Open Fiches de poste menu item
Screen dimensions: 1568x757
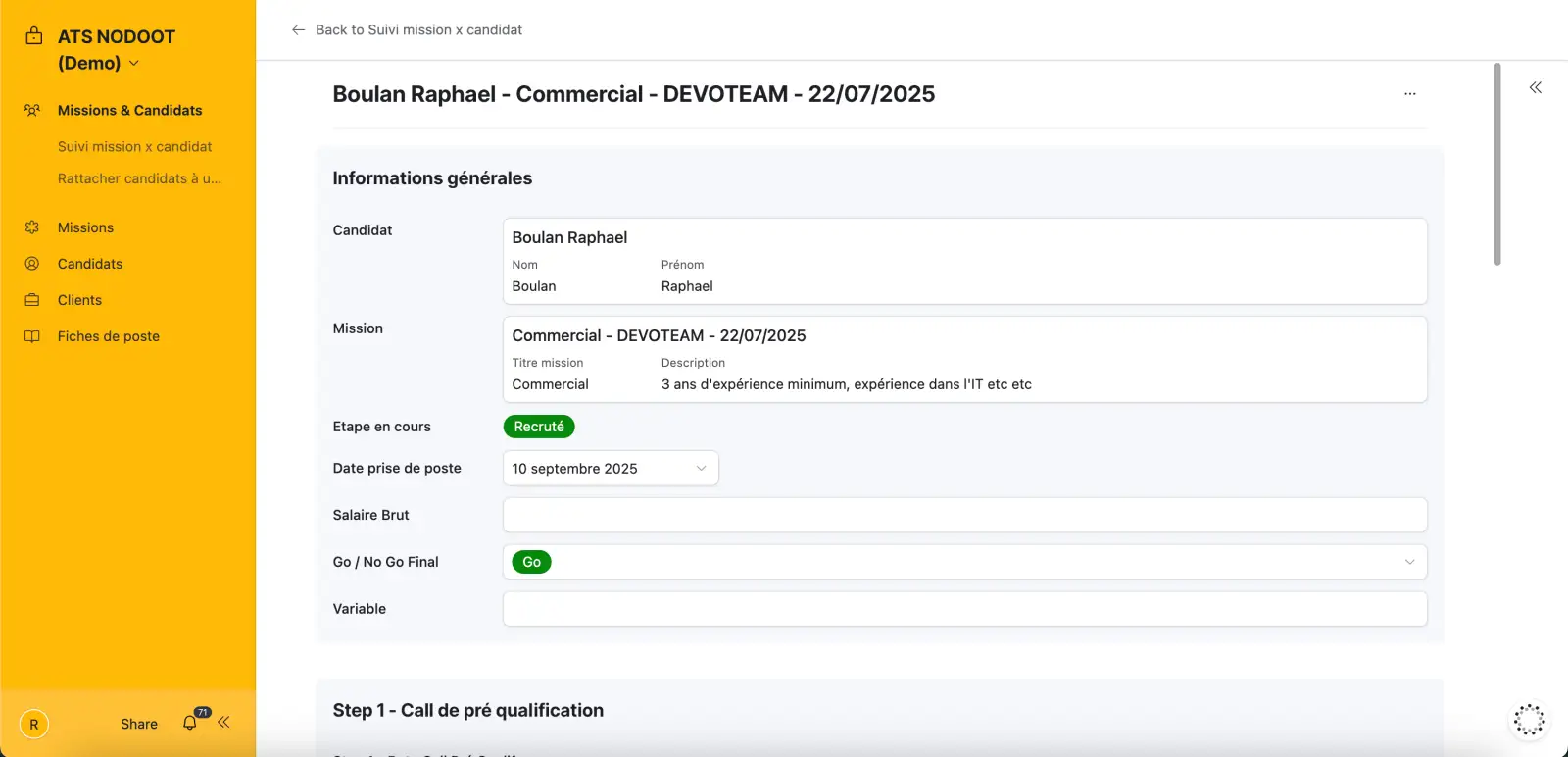point(109,336)
